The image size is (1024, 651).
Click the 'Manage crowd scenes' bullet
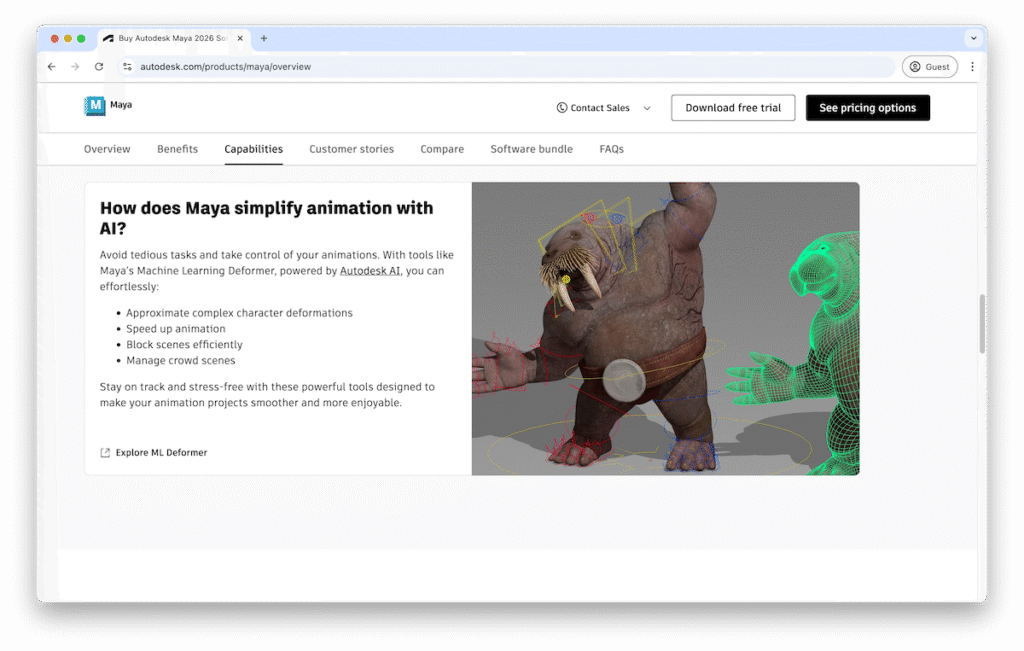coord(180,360)
